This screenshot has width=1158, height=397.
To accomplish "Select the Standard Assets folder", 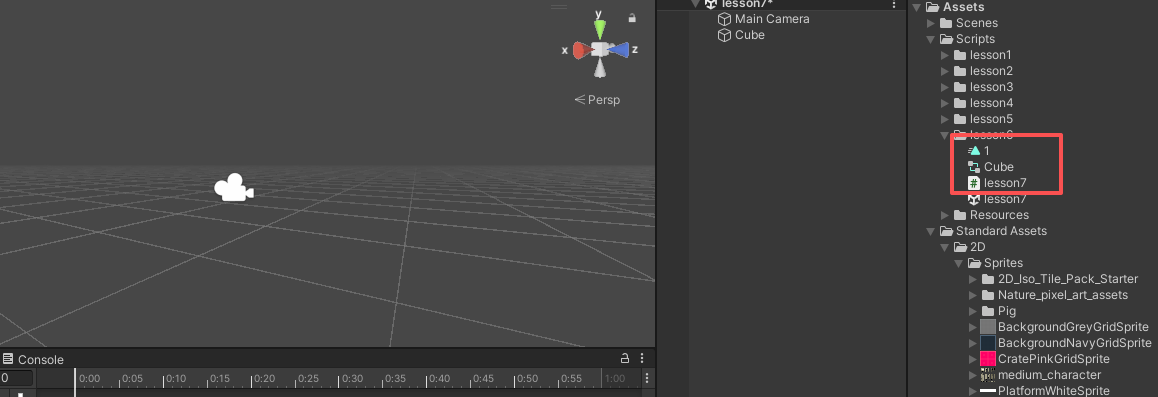I will point(993,231).
